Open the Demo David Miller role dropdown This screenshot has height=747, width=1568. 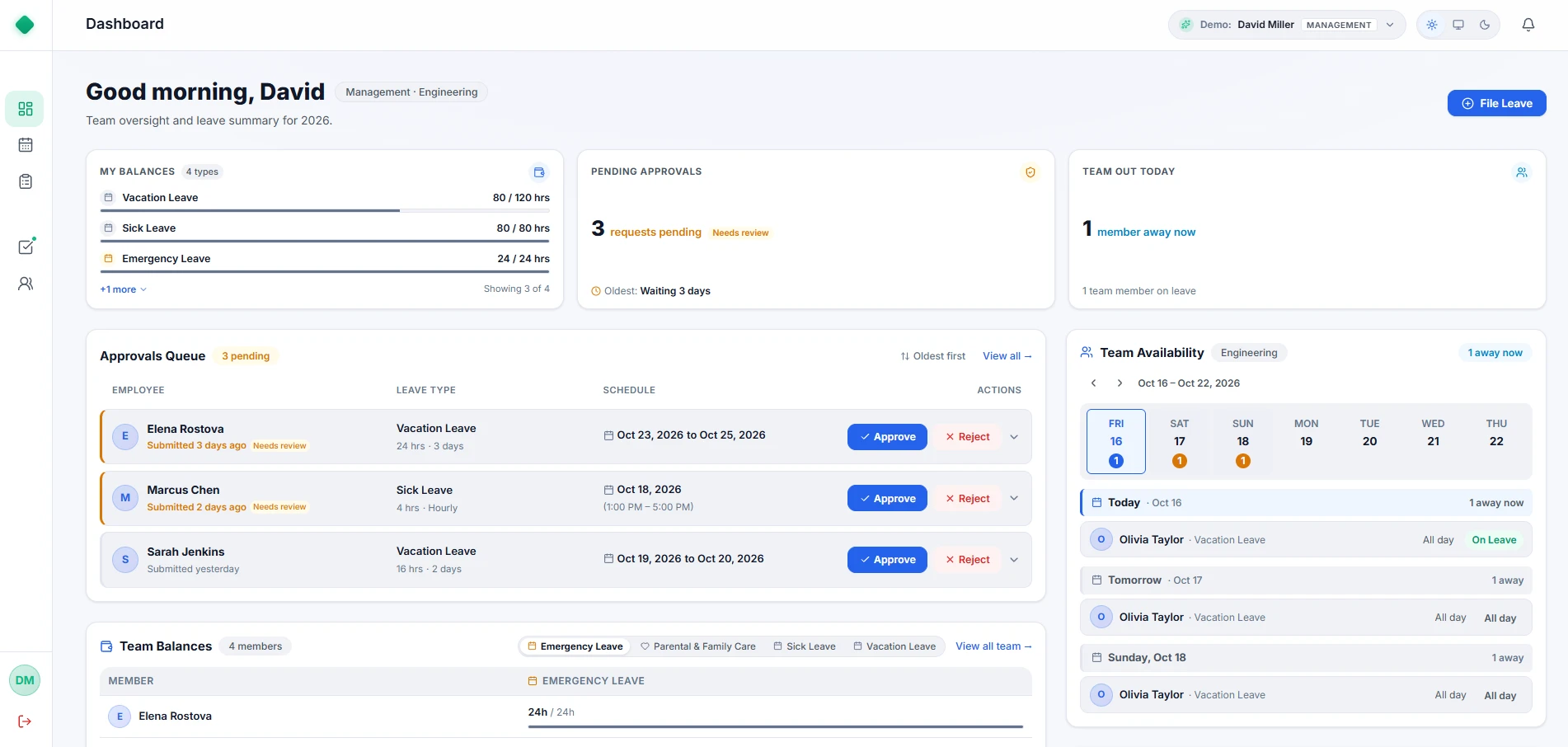click(1287, 25)
